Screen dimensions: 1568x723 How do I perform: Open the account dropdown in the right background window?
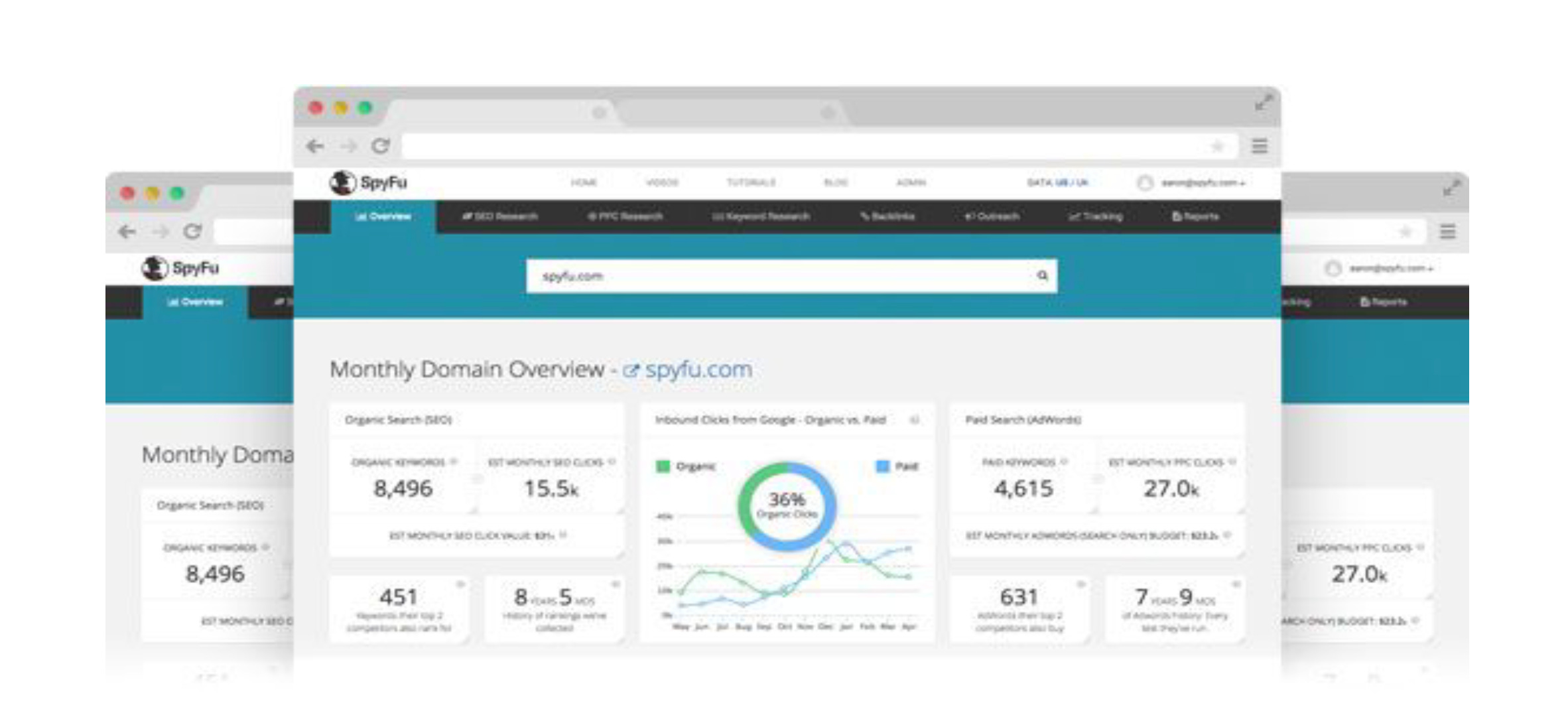coord(1391,268)
